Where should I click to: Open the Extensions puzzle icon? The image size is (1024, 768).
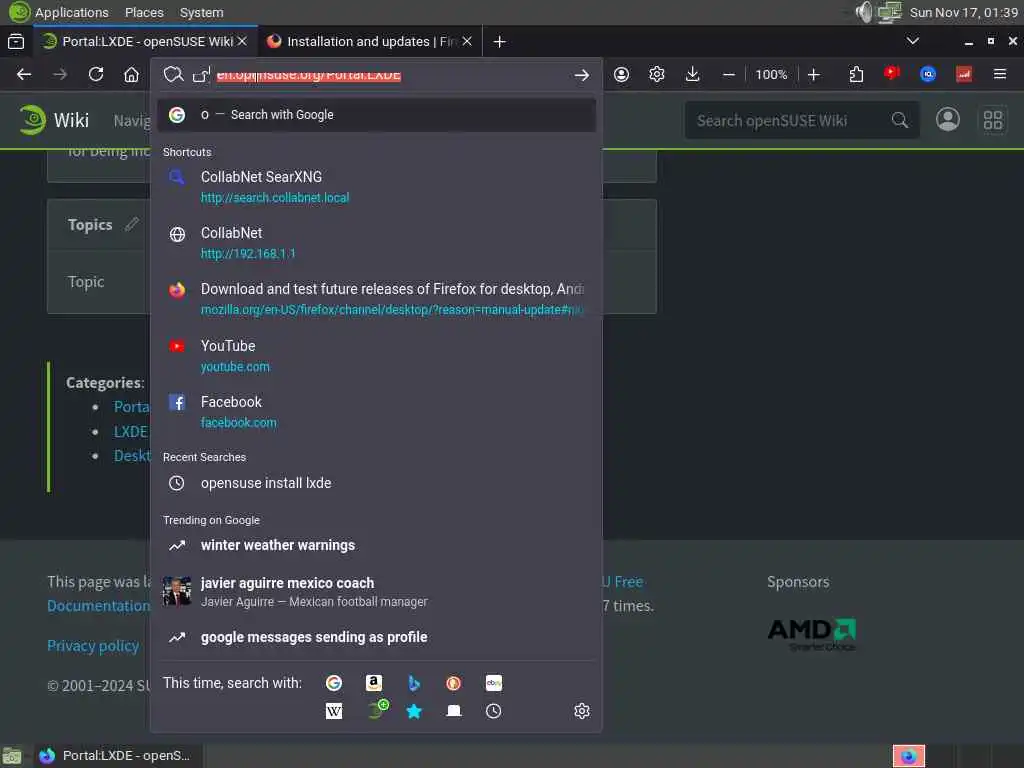(x=856, y=74)
